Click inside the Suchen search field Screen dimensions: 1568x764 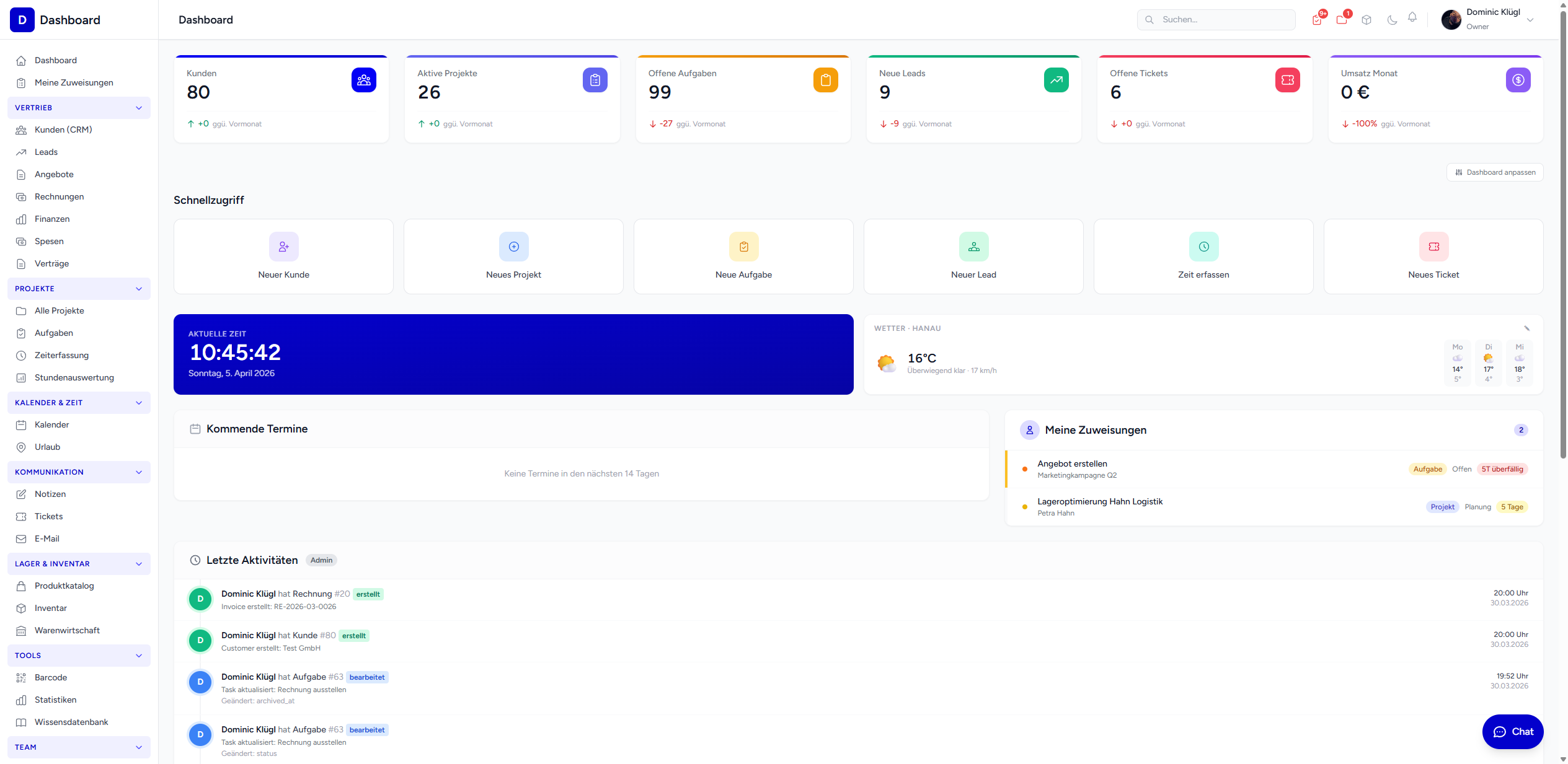point(1215,19)
